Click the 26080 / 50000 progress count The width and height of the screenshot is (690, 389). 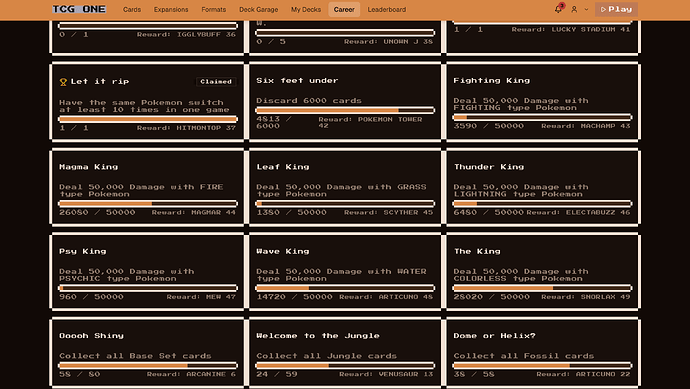pyautogui.click(x=97, y=213)
